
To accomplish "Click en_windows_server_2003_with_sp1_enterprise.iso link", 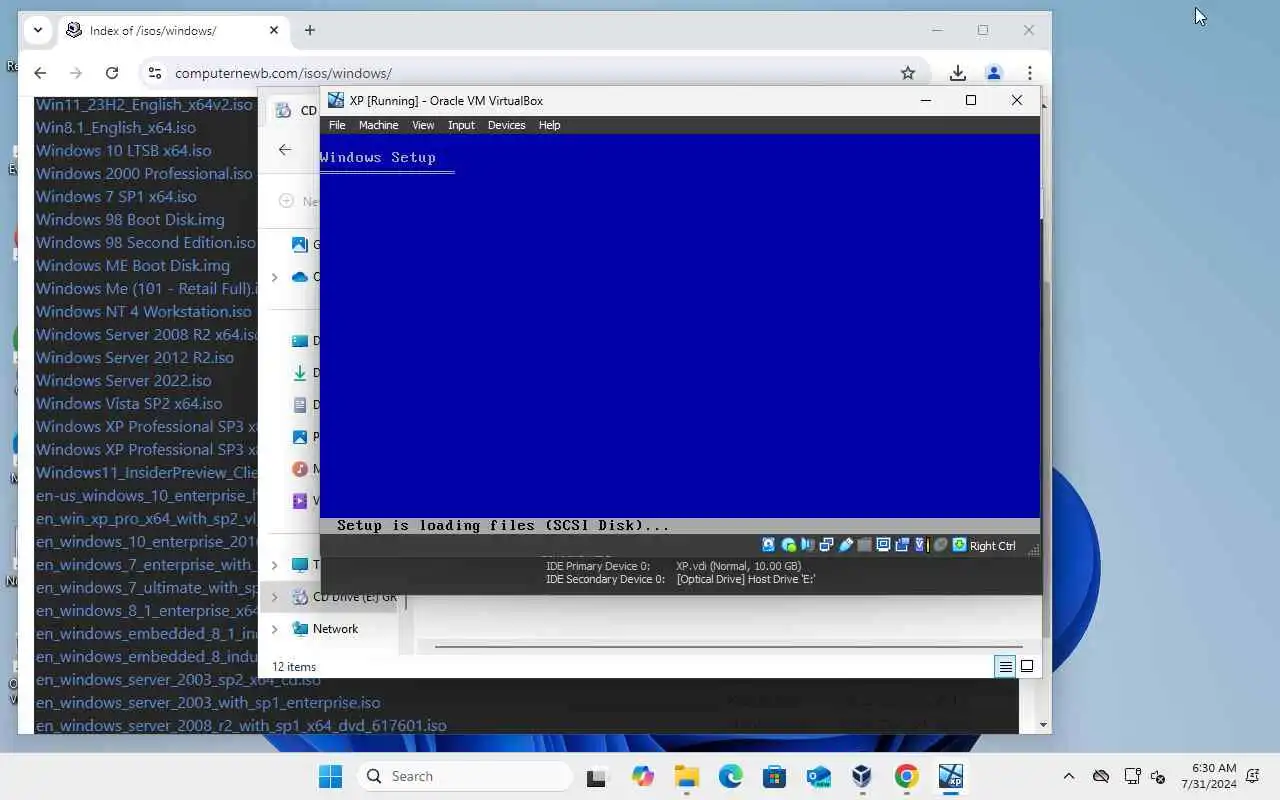I will (x=208, y=702).
